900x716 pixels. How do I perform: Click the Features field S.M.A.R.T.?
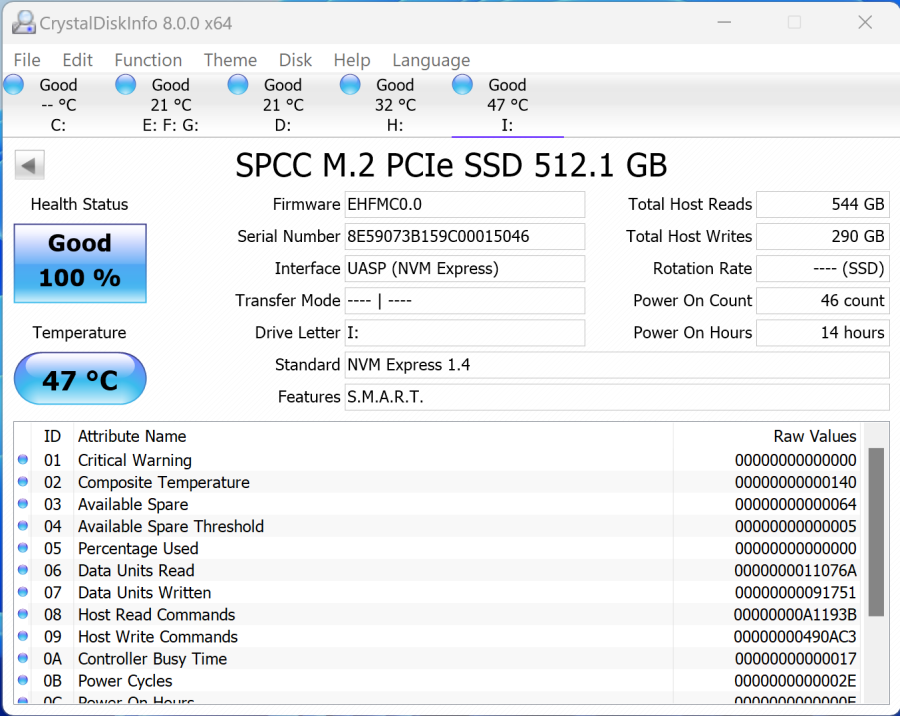(617, 397)
